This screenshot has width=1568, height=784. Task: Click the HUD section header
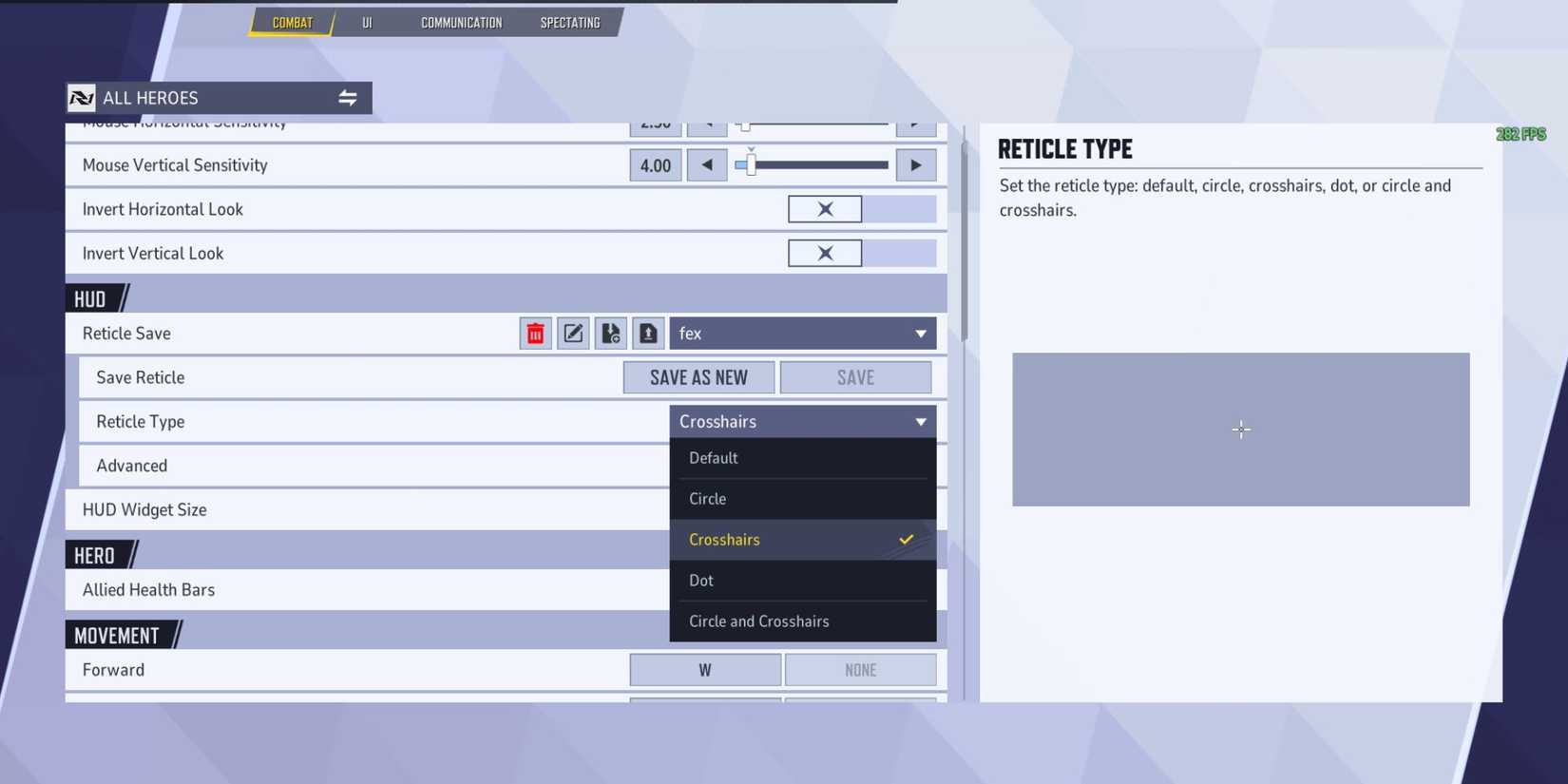click(x=90, y=298)
